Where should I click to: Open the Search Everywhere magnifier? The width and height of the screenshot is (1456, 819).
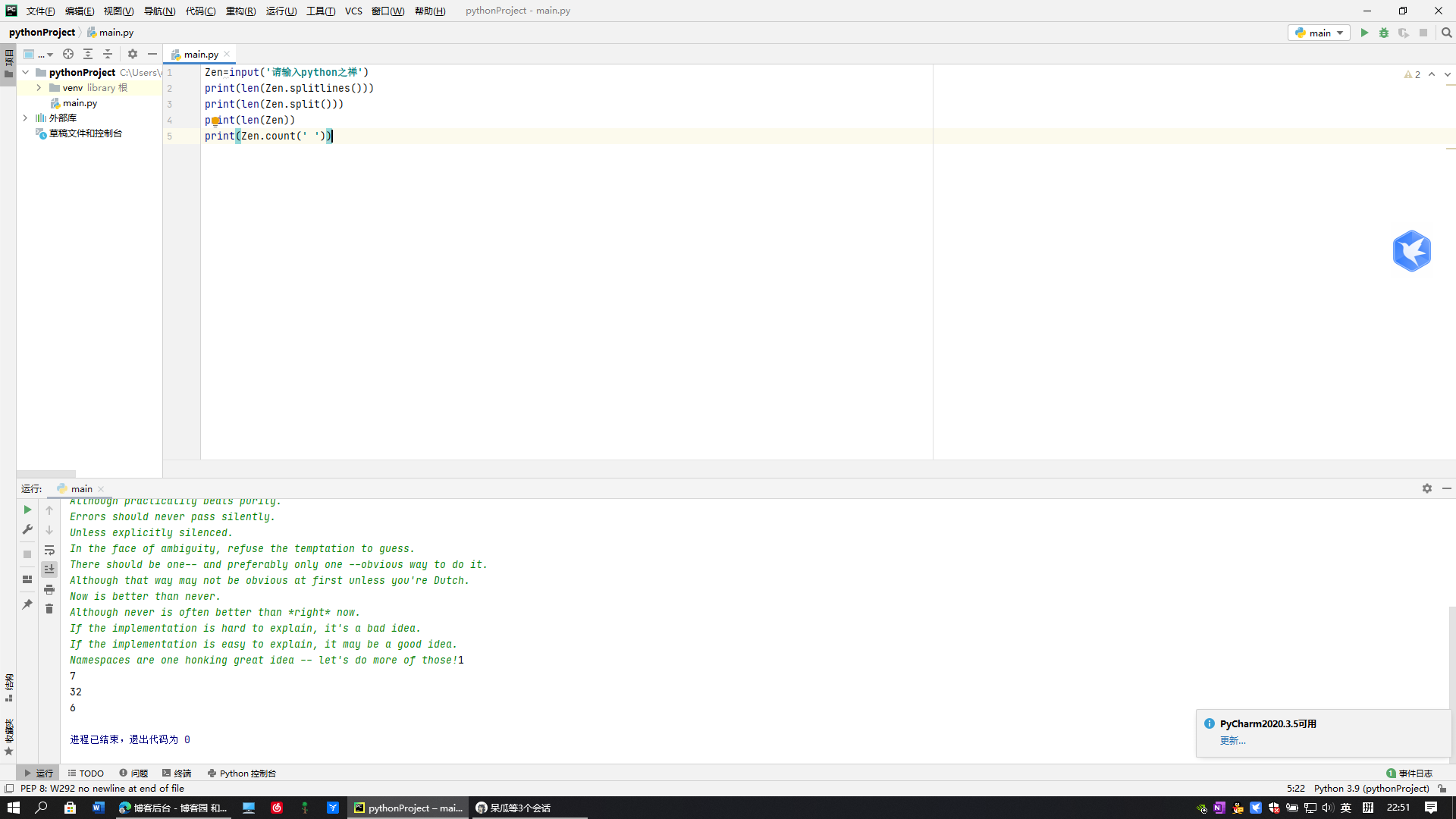(x=1446, y=33)
